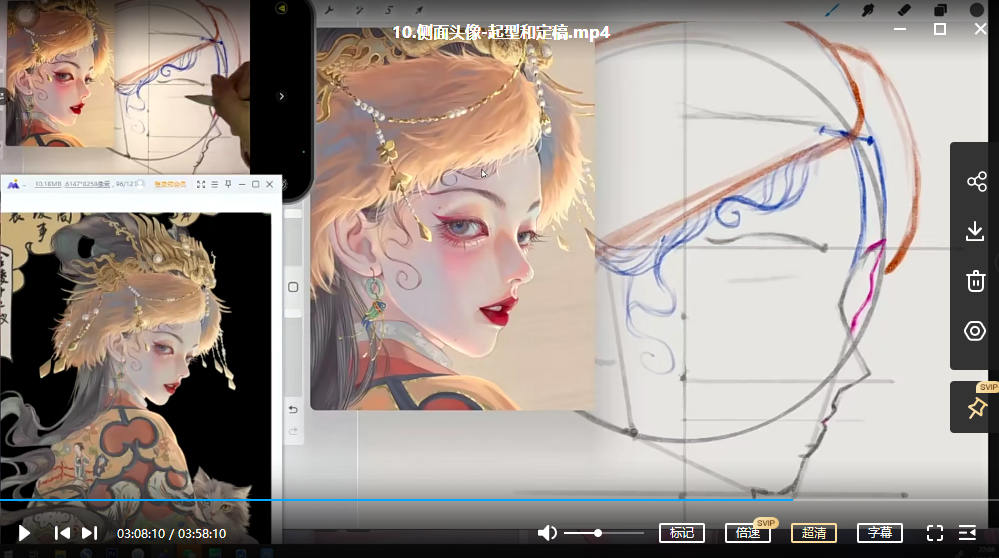999x558 pixels.
Task: Open the hexagon settings icon
Action: click(976, 331)
